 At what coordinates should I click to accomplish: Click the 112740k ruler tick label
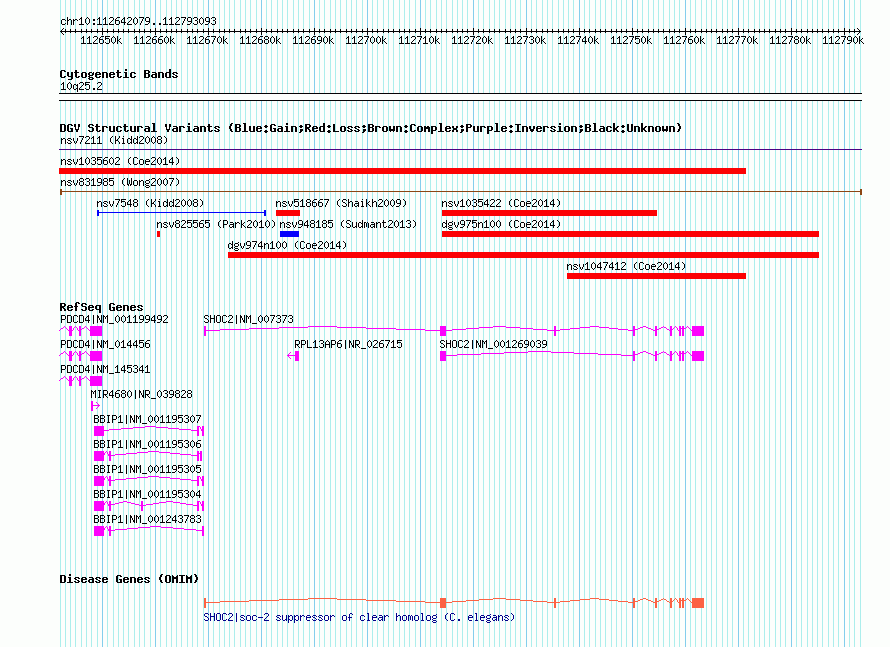point(578,40)
